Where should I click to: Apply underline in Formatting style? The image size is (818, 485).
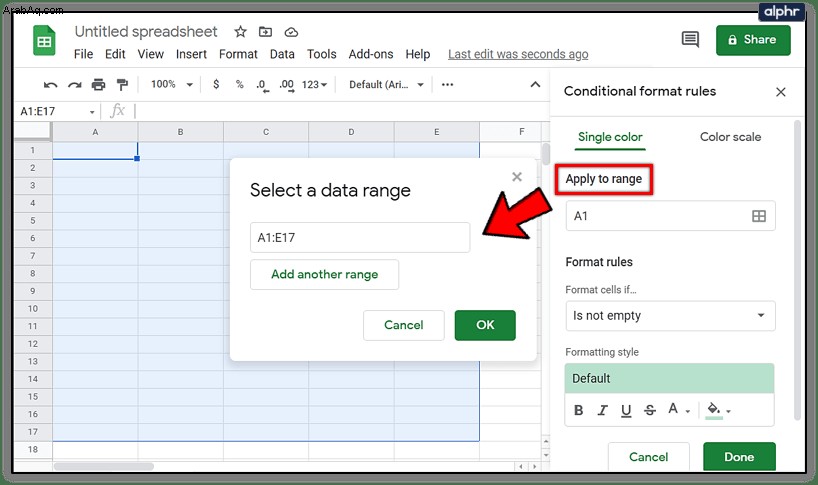[626, 411]
